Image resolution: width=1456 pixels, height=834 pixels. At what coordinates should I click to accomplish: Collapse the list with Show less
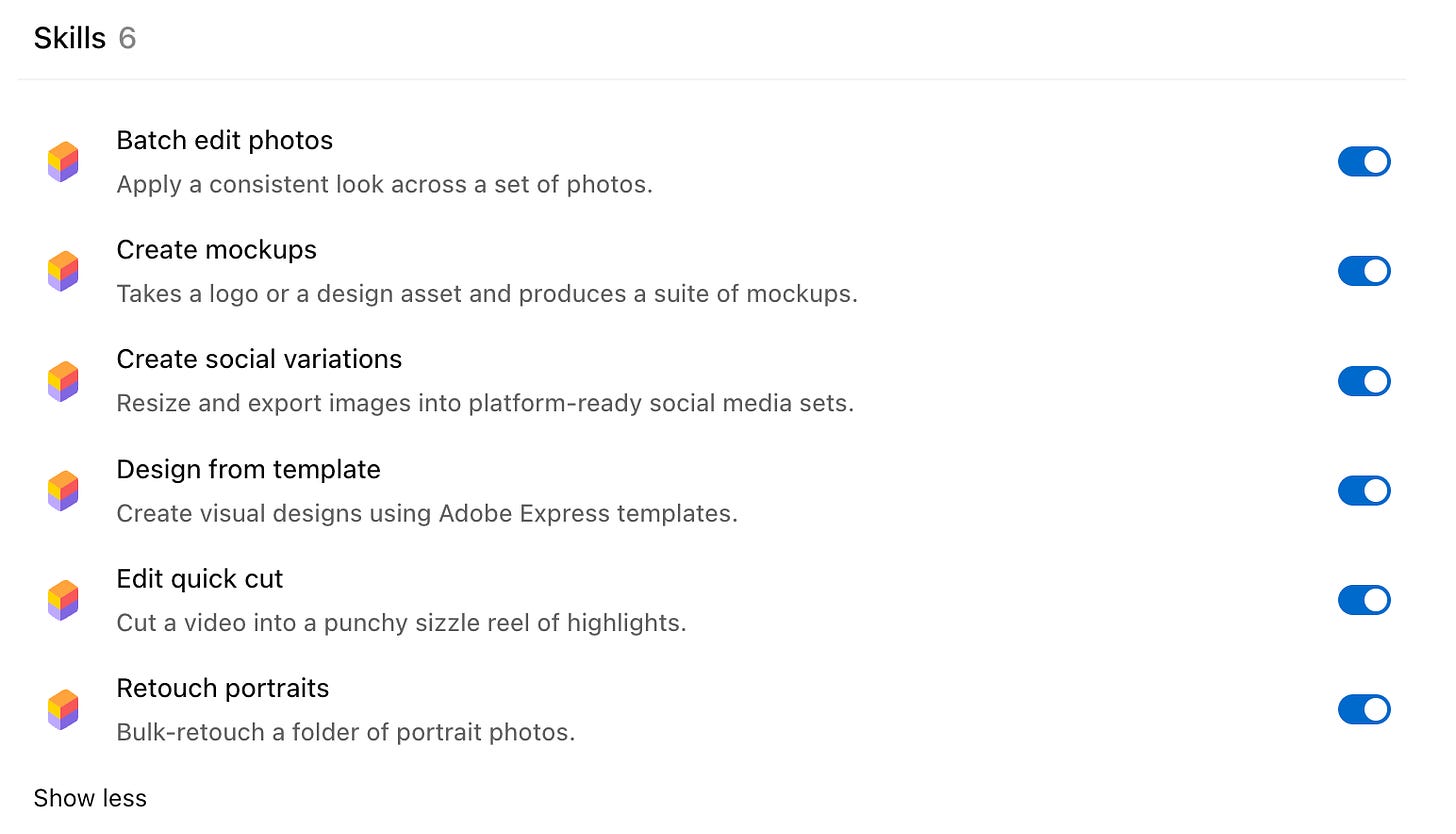point(90,798)
